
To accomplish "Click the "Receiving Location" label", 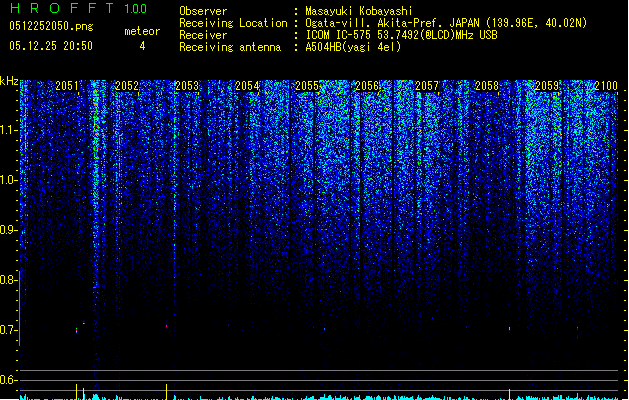I will click(233, 23).
